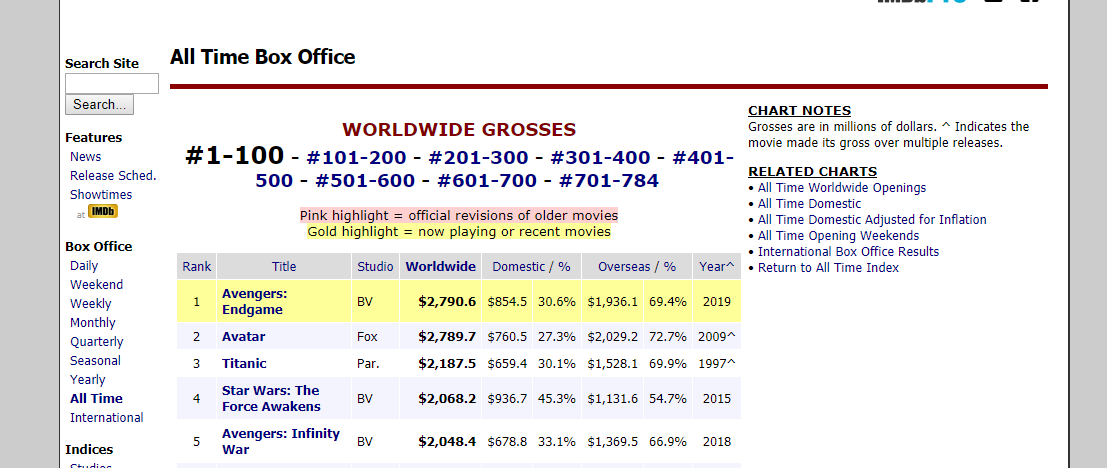Viewport: 1107px width, 468px height.
Task: Click BV studio in Avengers: Endgame row
Action: [364, 301]
